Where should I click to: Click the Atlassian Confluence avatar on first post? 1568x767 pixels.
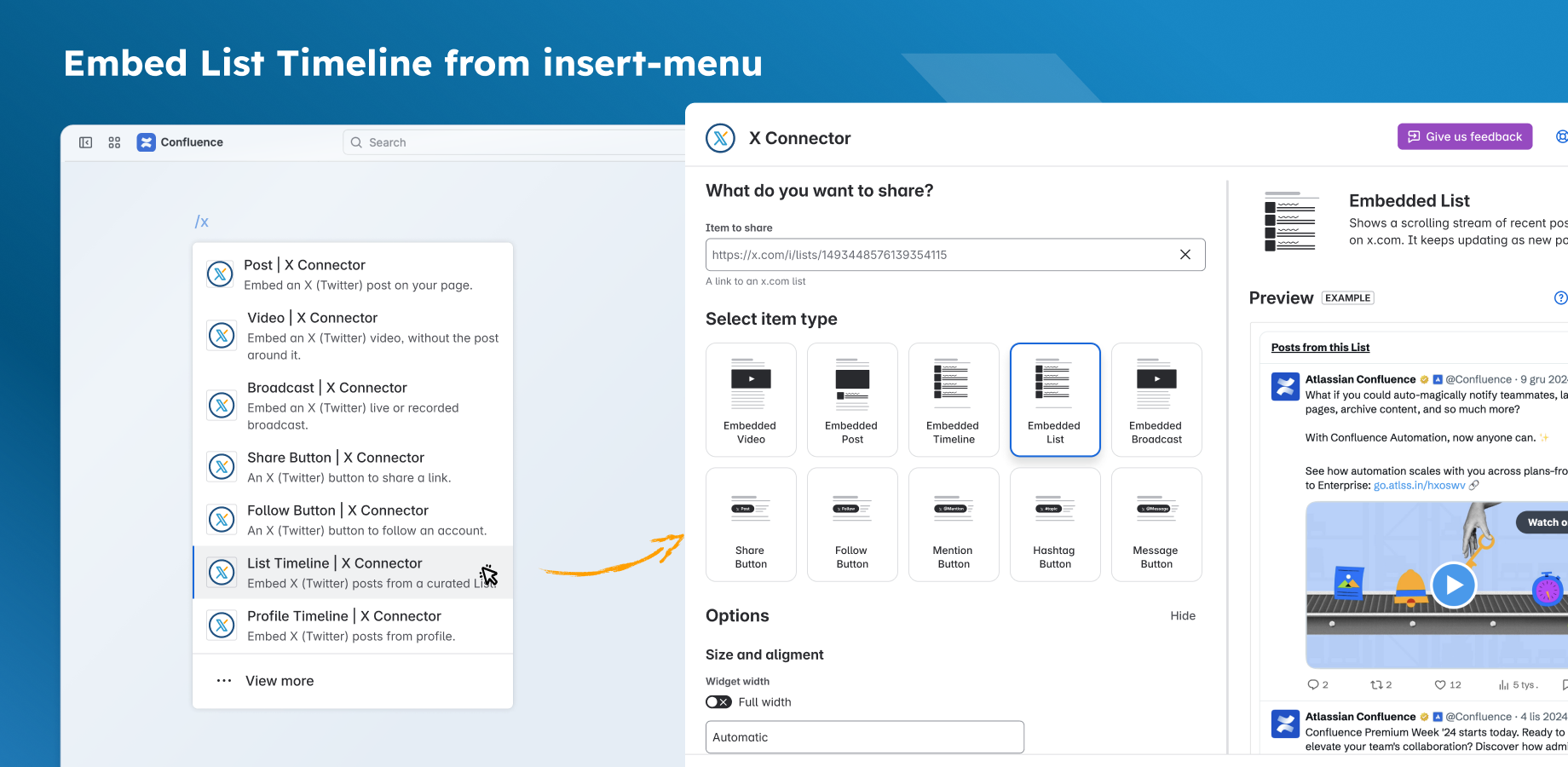coord(1285,386)
